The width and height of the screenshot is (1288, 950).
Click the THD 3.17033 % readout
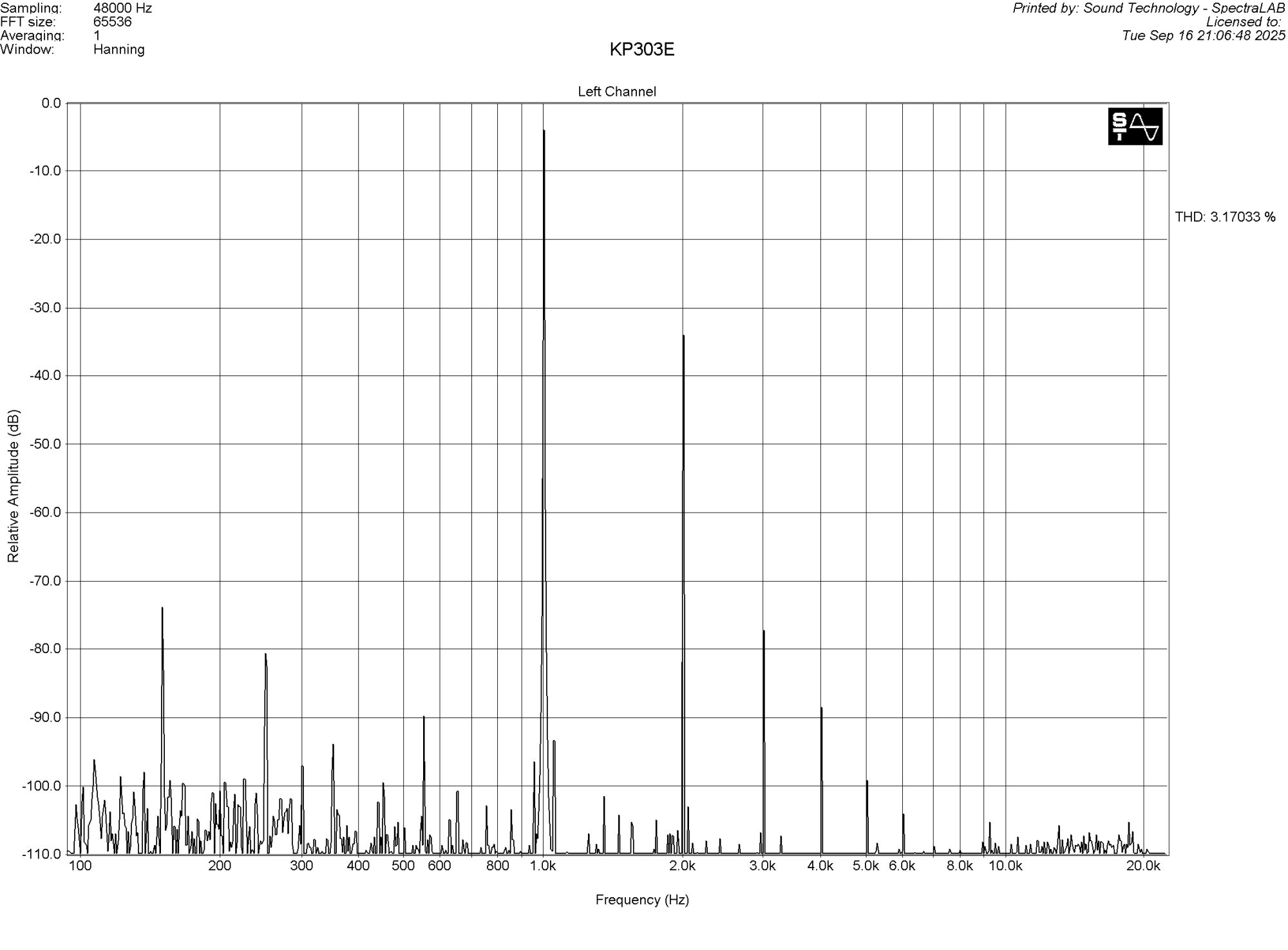click(x=1224, y=217)
